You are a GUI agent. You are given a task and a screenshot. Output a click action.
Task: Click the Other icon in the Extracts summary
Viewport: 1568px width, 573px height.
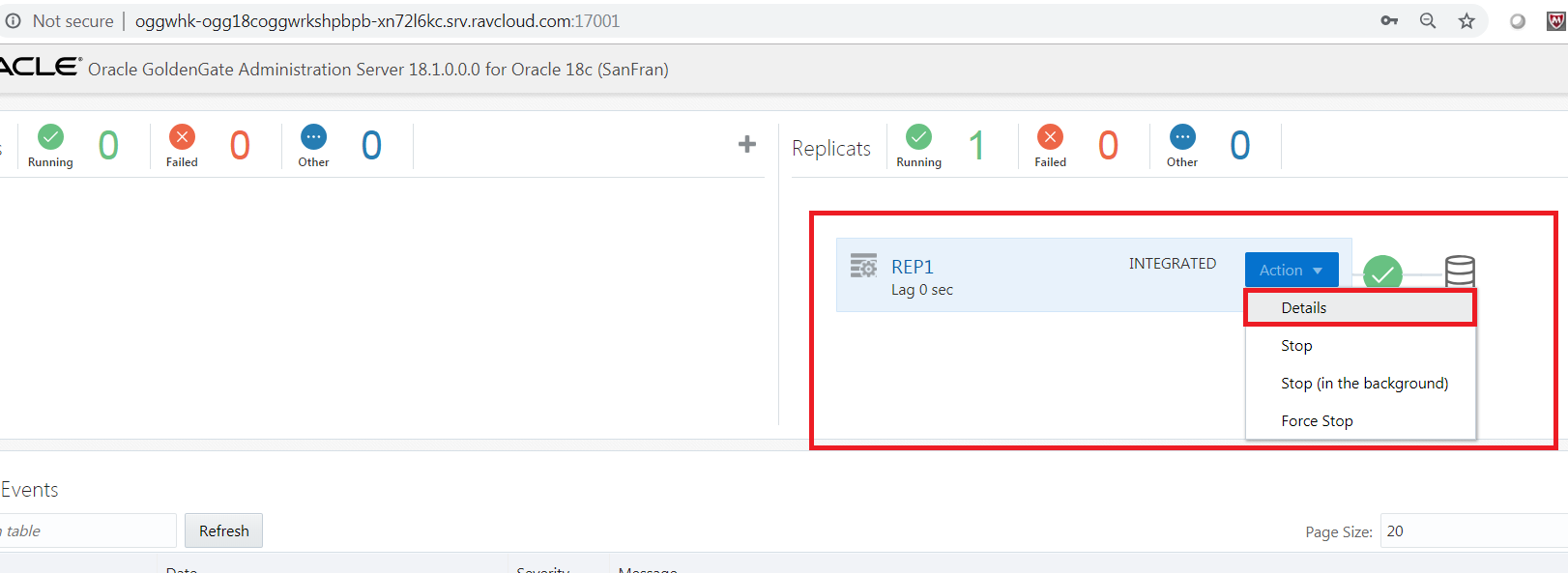(x=313, y=136)
